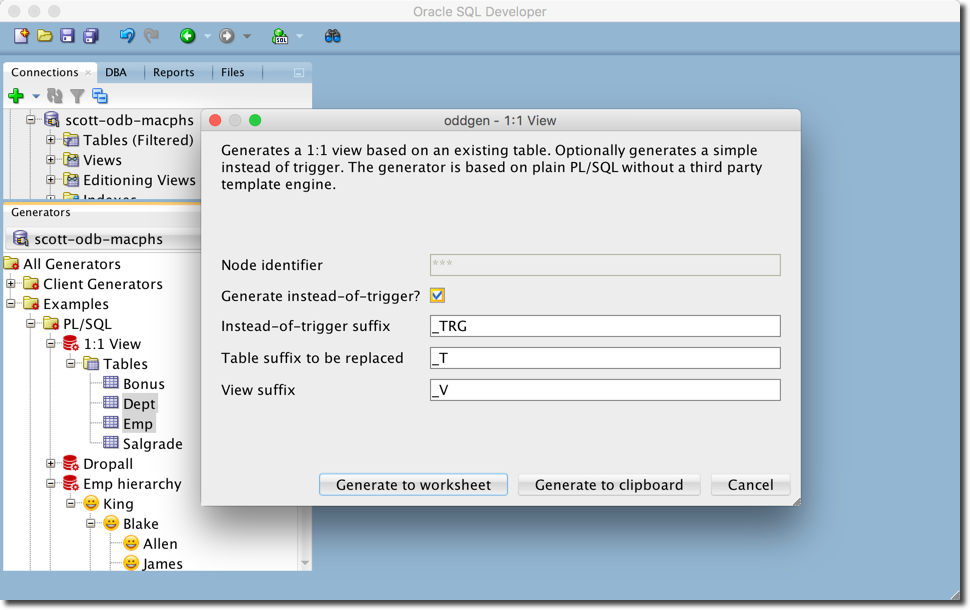Click the 1:1 View generator icon
970x610 pixels.
tap(71, 343)
